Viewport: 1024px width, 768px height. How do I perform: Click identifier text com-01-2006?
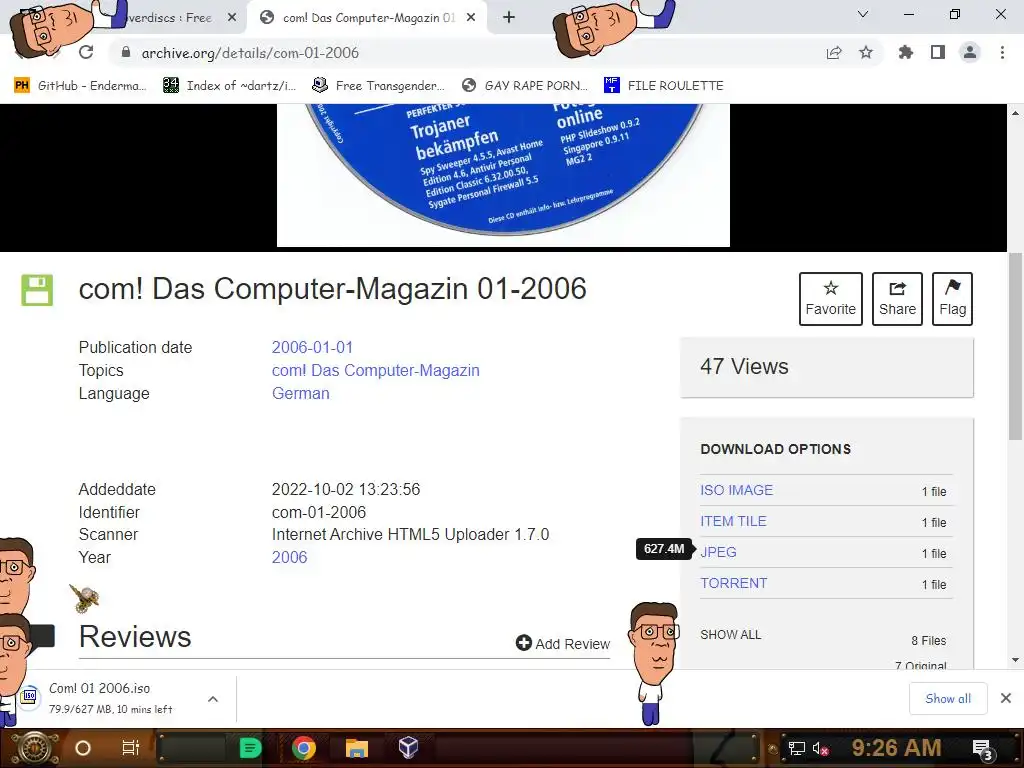(x=319, y=512)
